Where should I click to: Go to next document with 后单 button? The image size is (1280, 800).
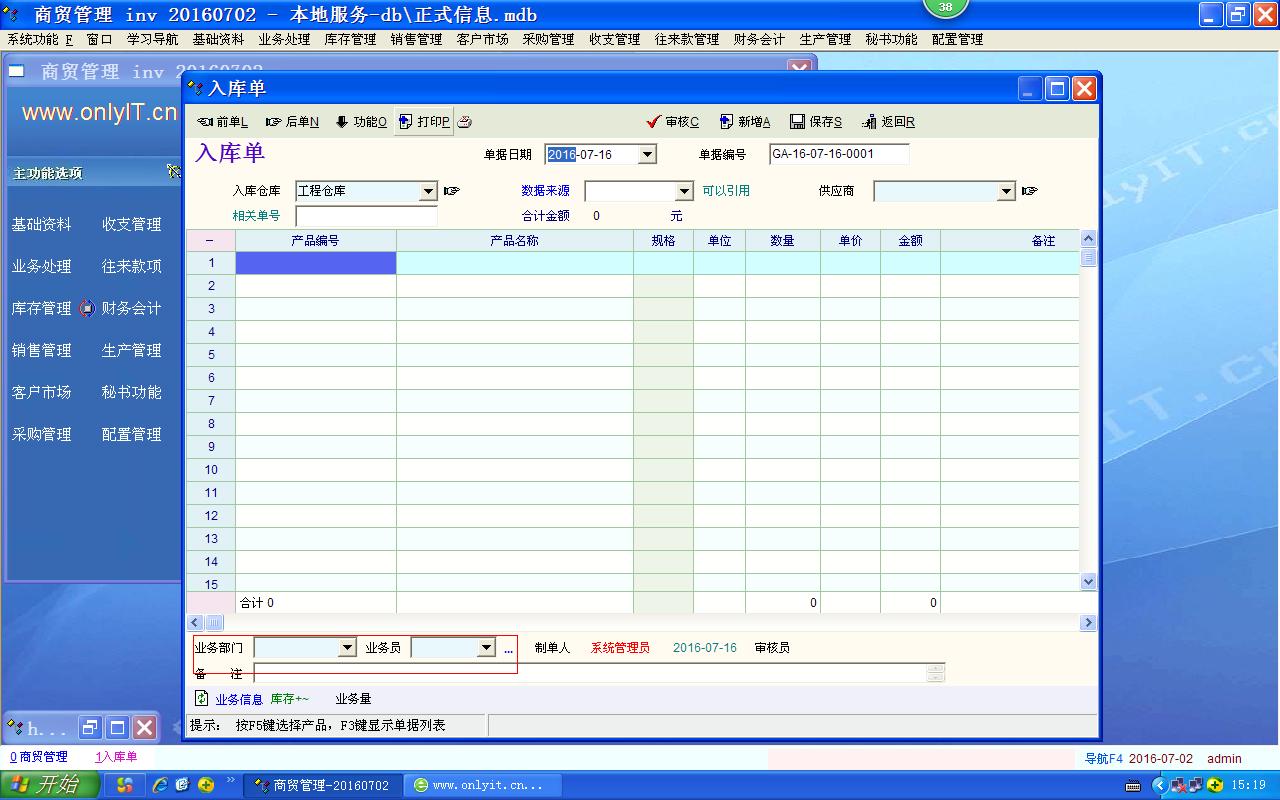[x=292, y=122]
